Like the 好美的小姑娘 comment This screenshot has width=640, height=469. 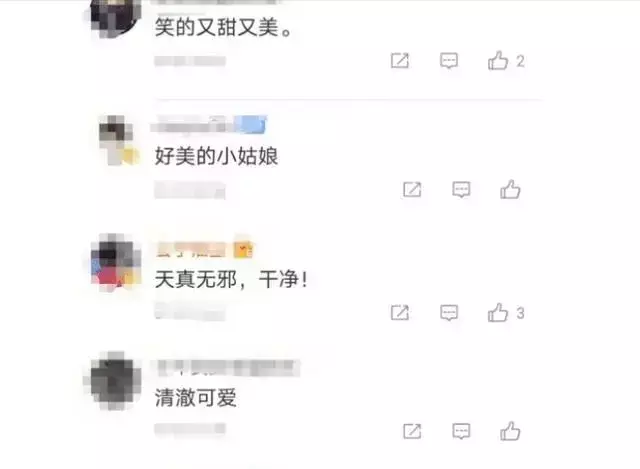point(510,189)
